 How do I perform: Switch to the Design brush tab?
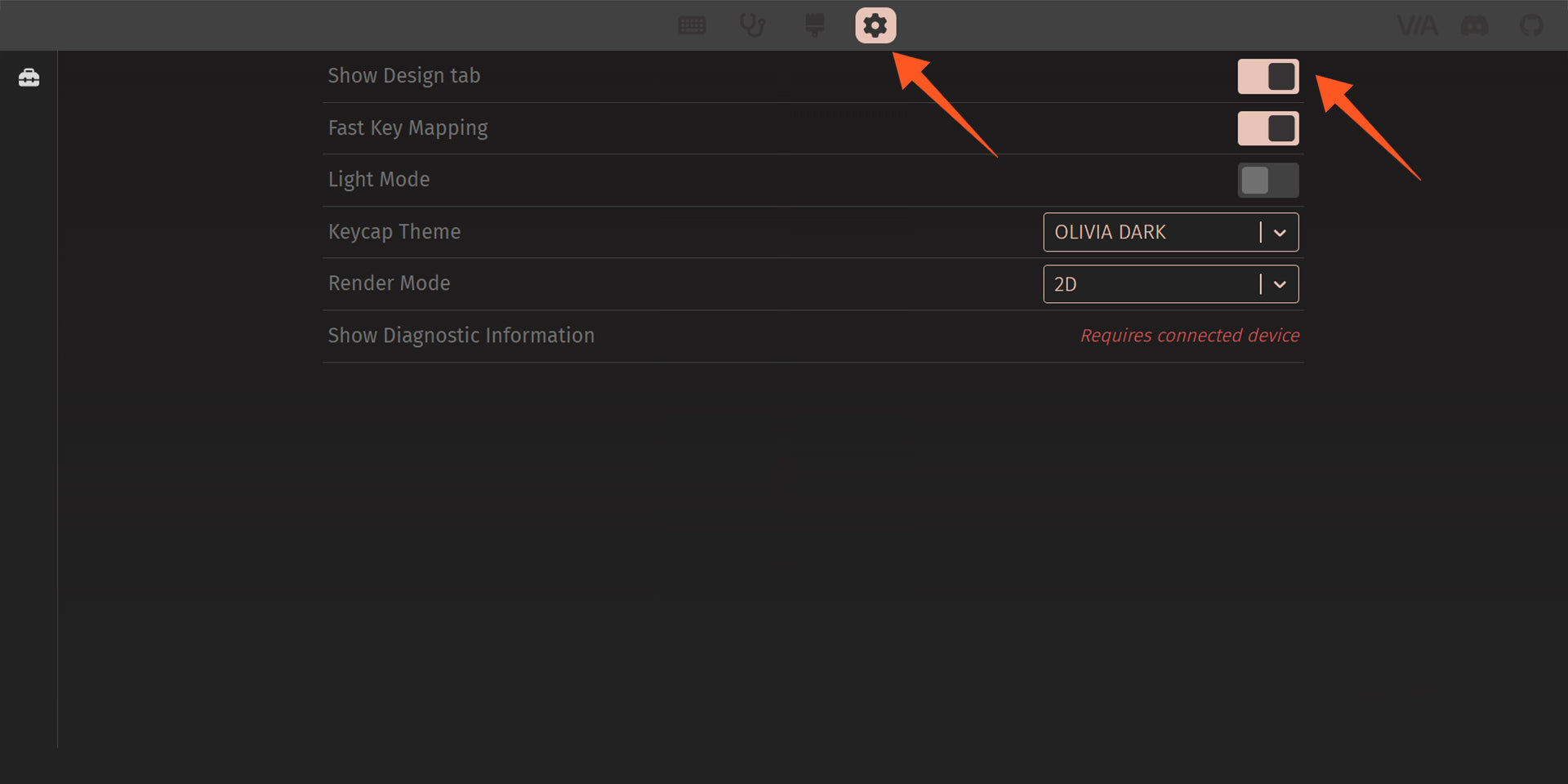point(814,25)
